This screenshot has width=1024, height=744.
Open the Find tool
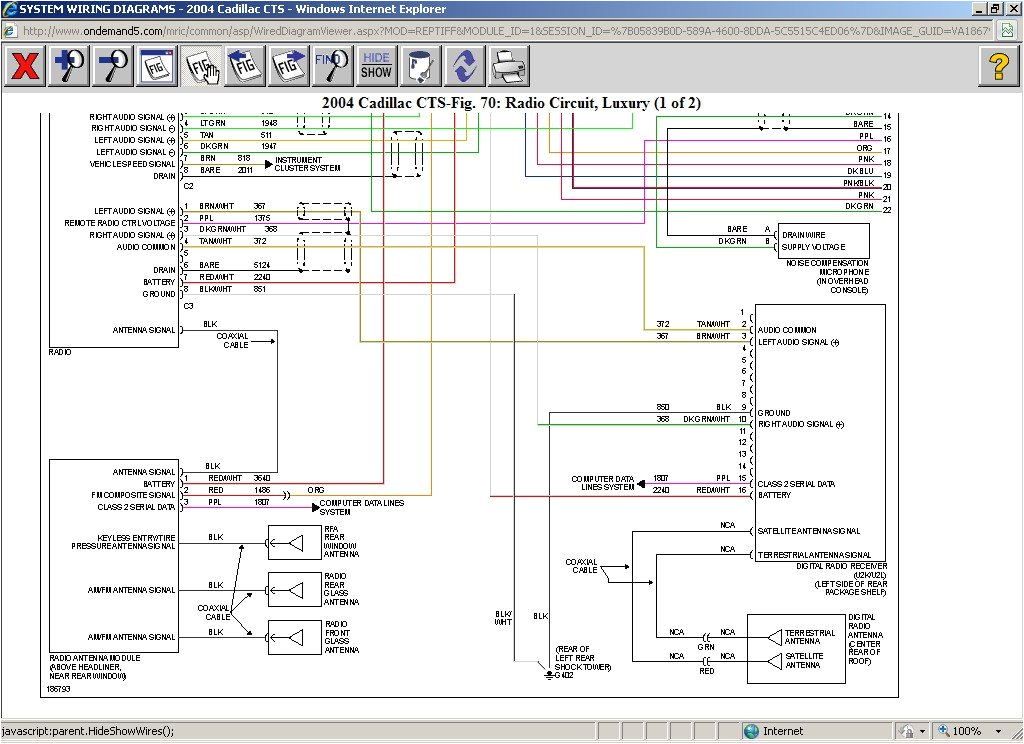[x=332, y=66]
